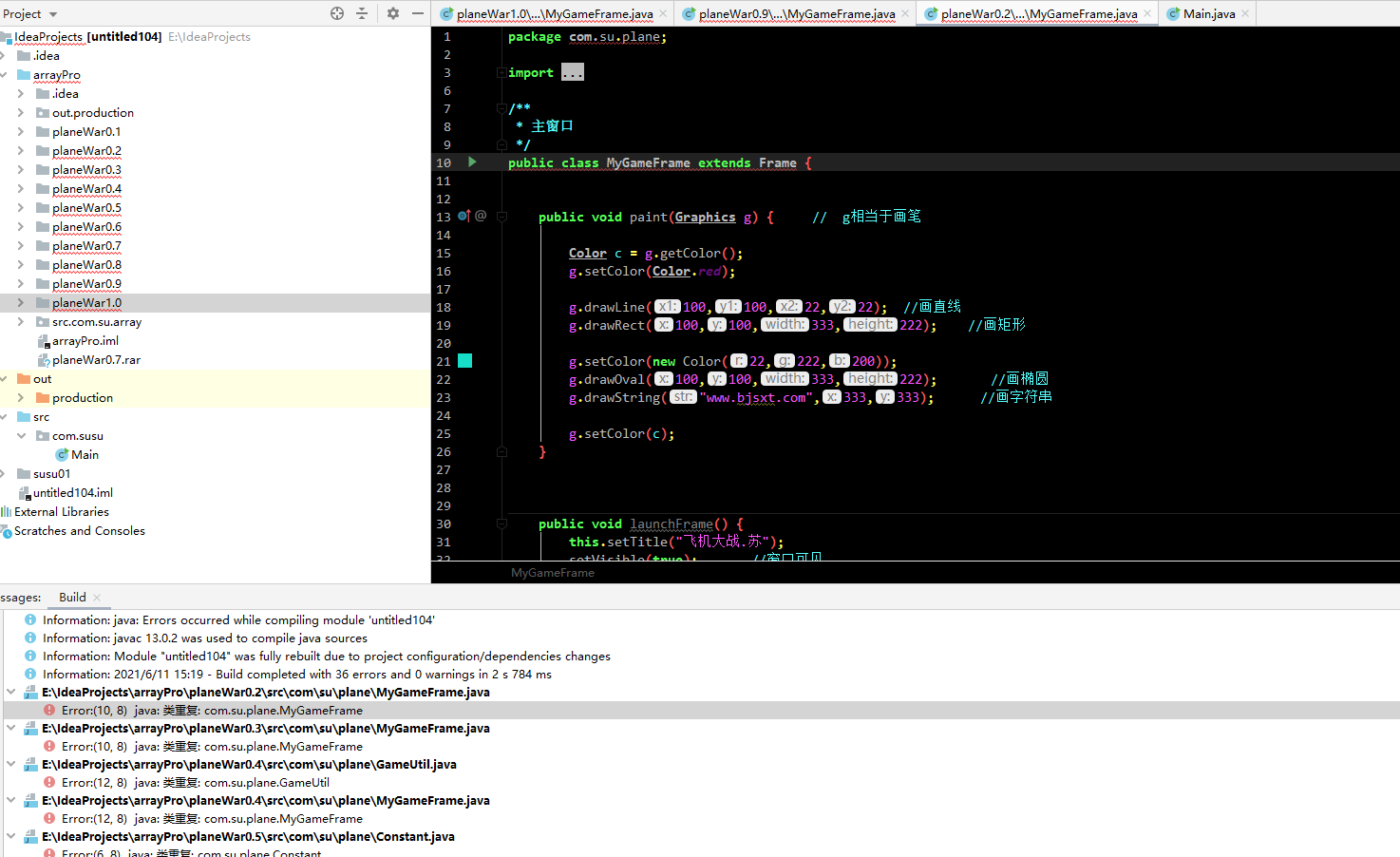Collapse the paint method fold marker
Viewport: 1400px width, 857px height.
pos(501,217)
